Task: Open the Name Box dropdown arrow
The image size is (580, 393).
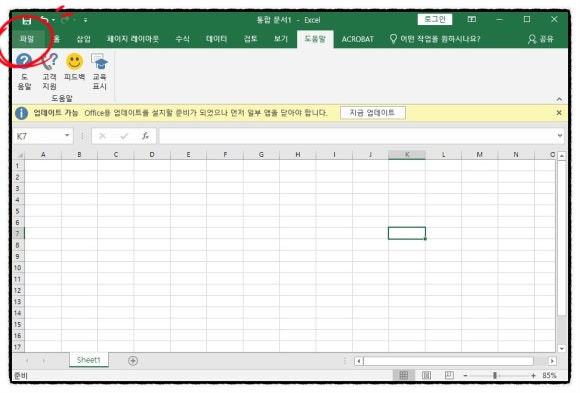Action: click(67, 136)
